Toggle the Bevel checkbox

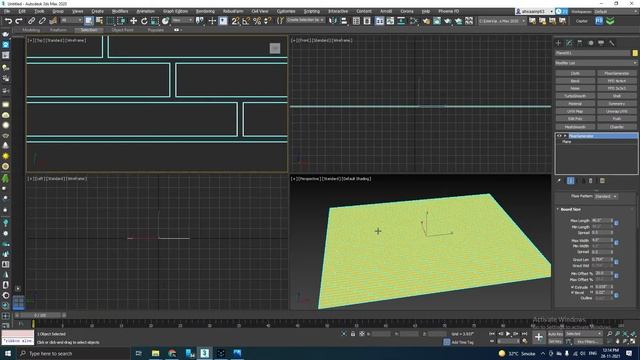pyautogui.click(x=572, y=293)
